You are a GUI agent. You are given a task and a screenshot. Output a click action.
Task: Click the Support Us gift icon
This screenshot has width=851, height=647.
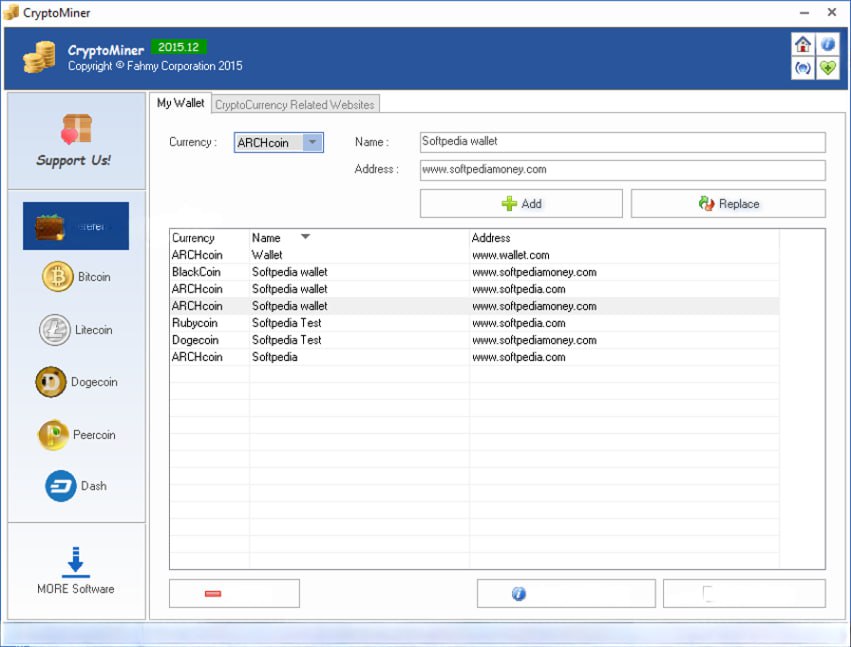click(x=75, y=130)
